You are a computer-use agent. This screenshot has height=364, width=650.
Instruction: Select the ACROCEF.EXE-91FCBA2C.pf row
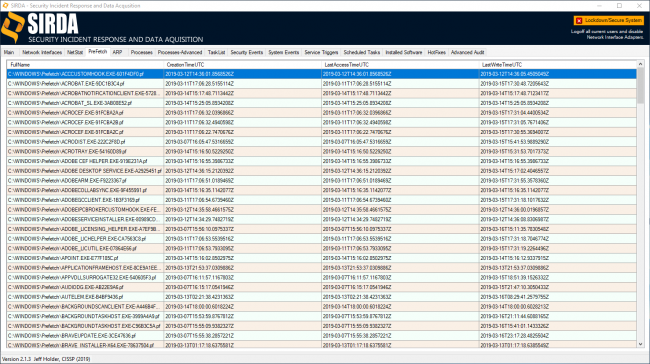pyautogui.click(x=322, y=132)
